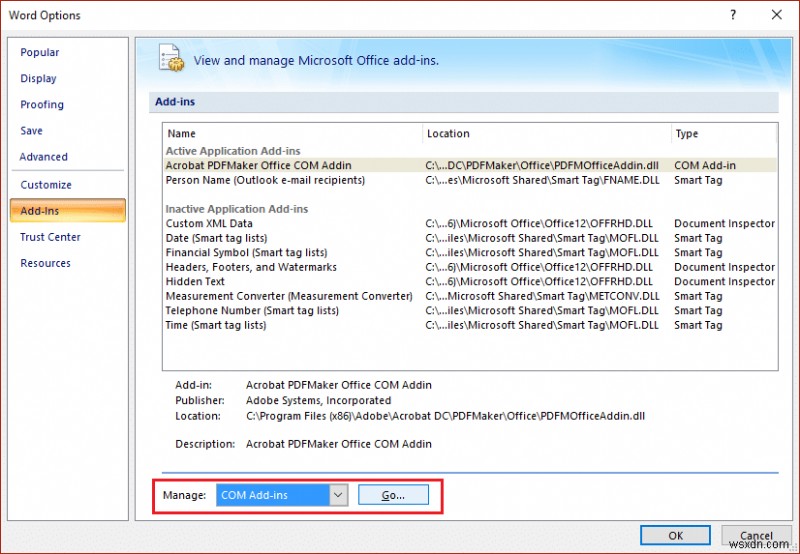Click the PDFMOfficeAddin.dll location cell

(x=542, y=165)
